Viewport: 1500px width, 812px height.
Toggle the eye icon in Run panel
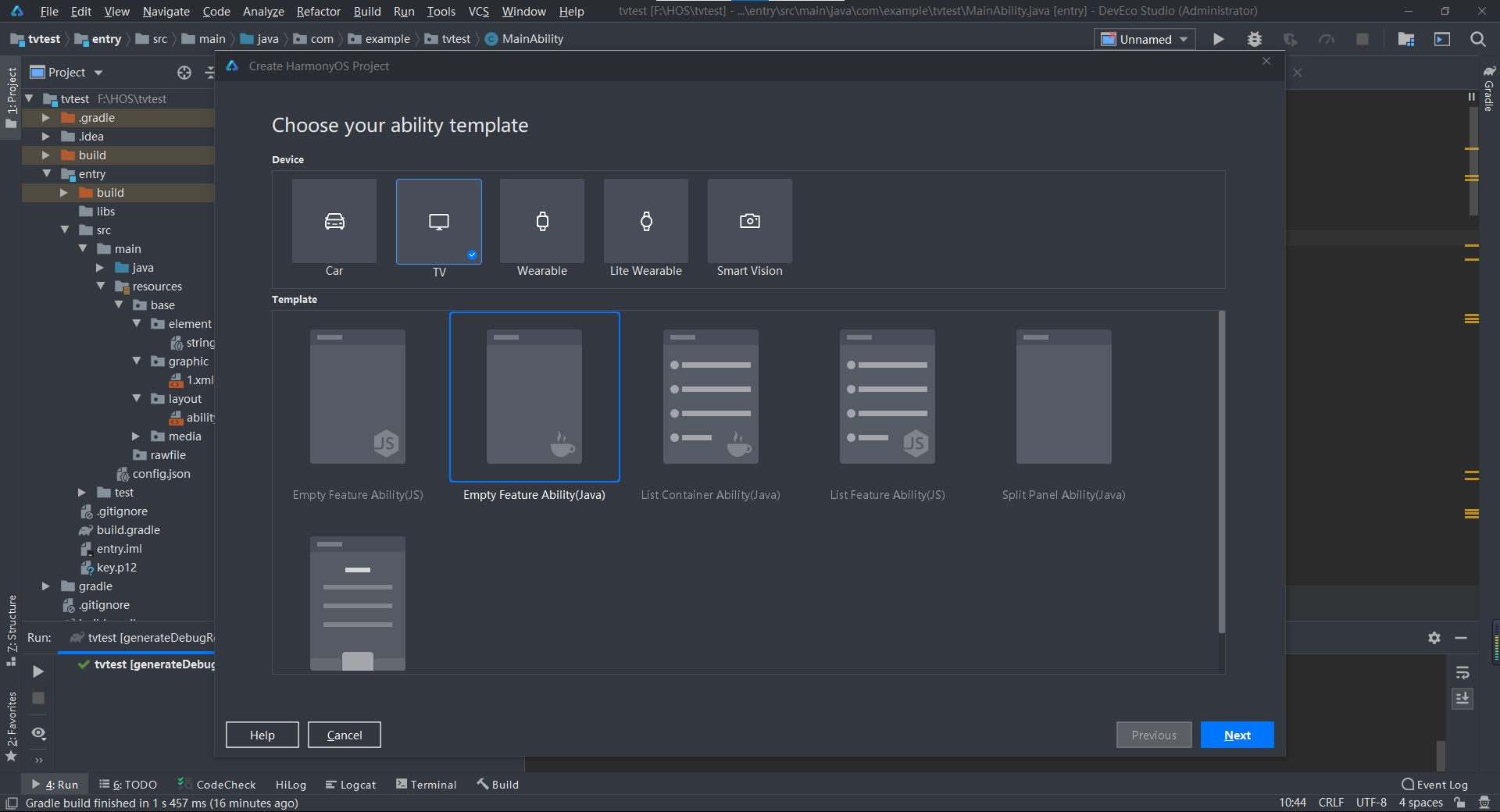click(38, 733)
